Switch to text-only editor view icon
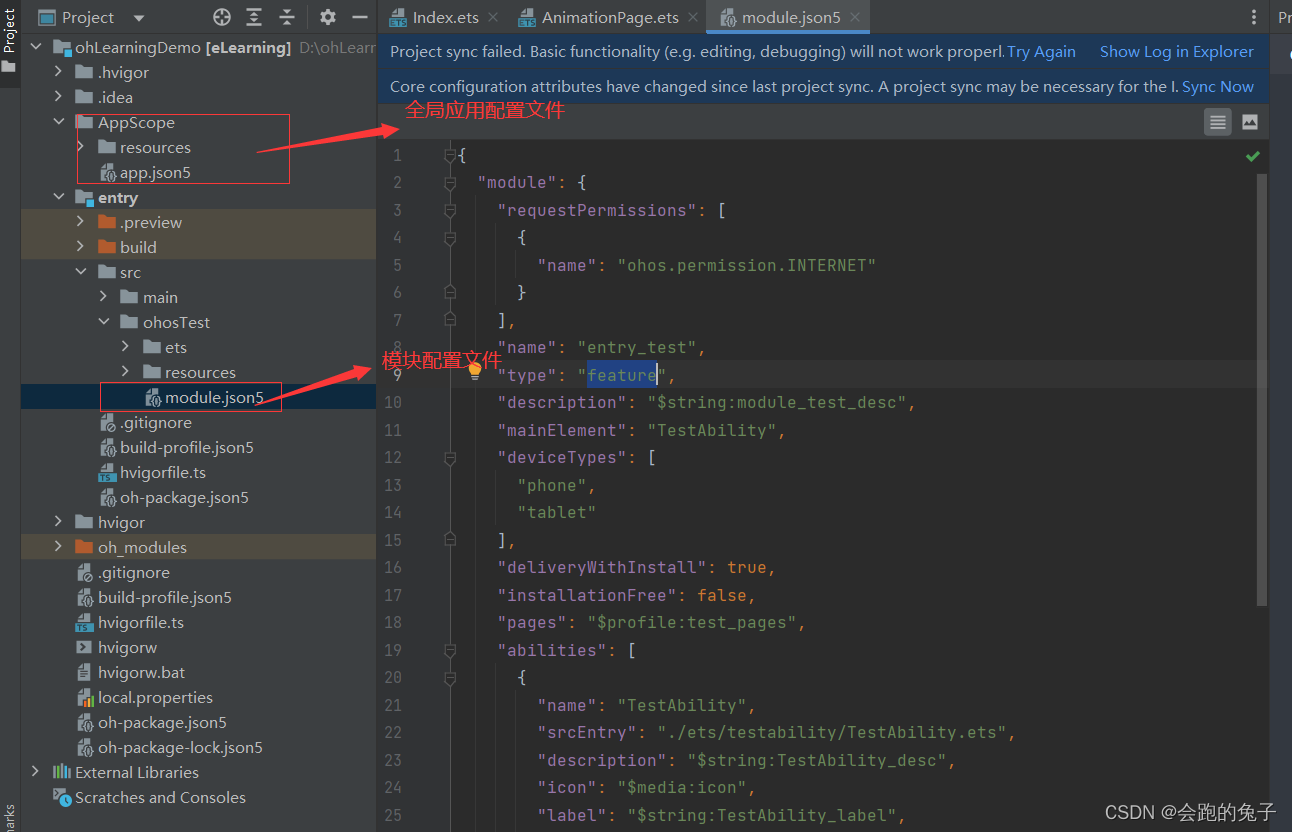 click(x=1217, y=122)
